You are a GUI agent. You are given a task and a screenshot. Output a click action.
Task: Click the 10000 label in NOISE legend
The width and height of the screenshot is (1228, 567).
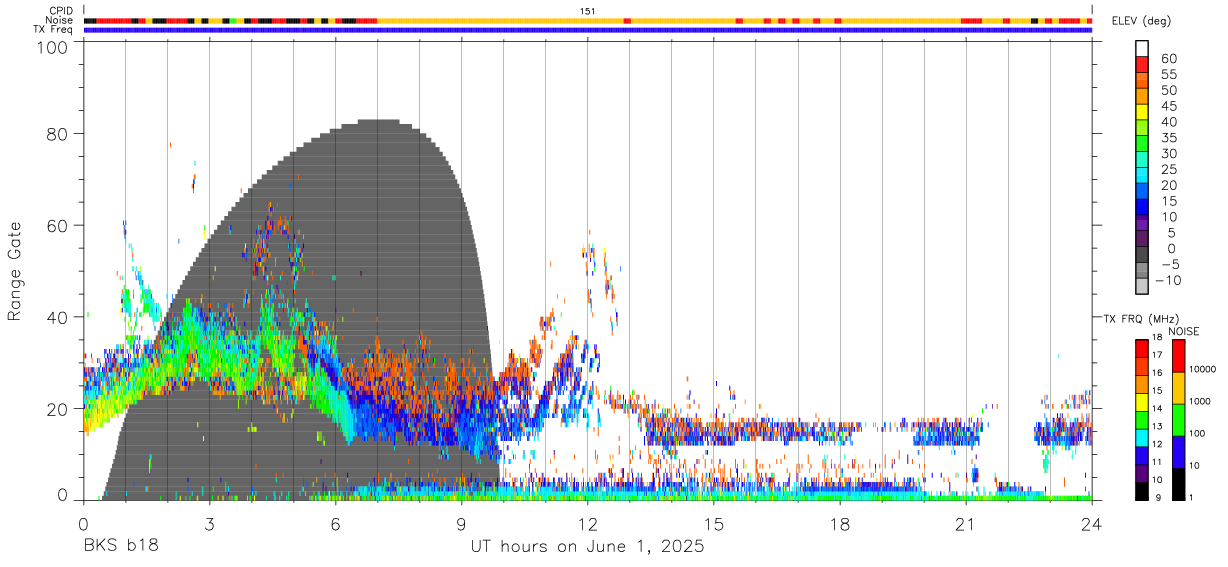click(x=1204, y=370)
